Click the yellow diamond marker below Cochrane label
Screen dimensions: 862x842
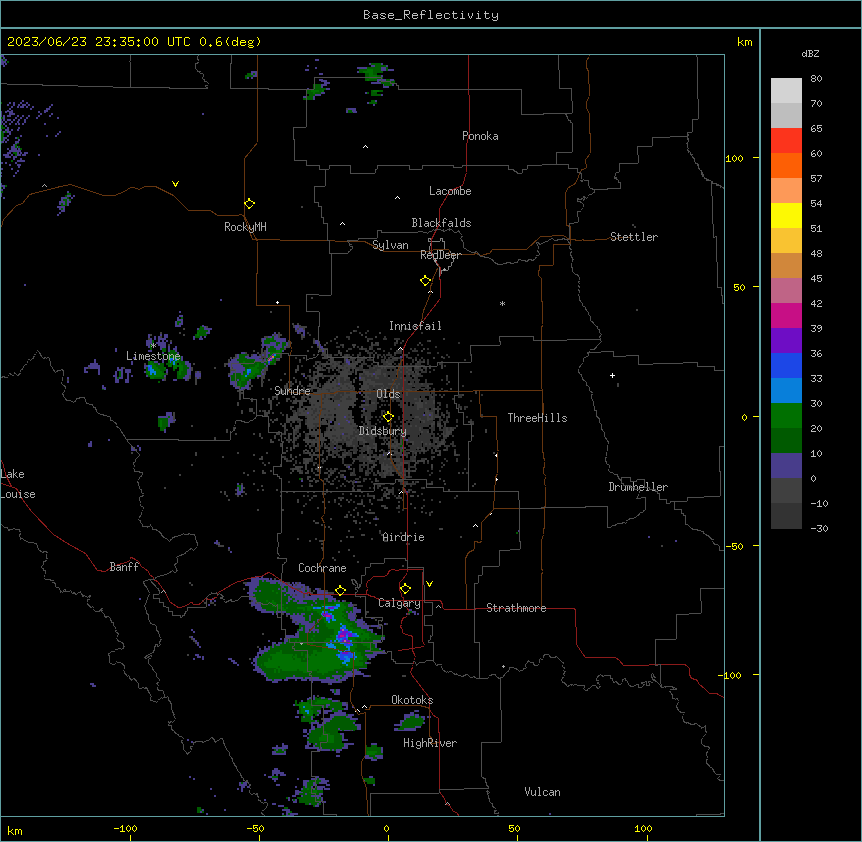[x=340, y=591]
